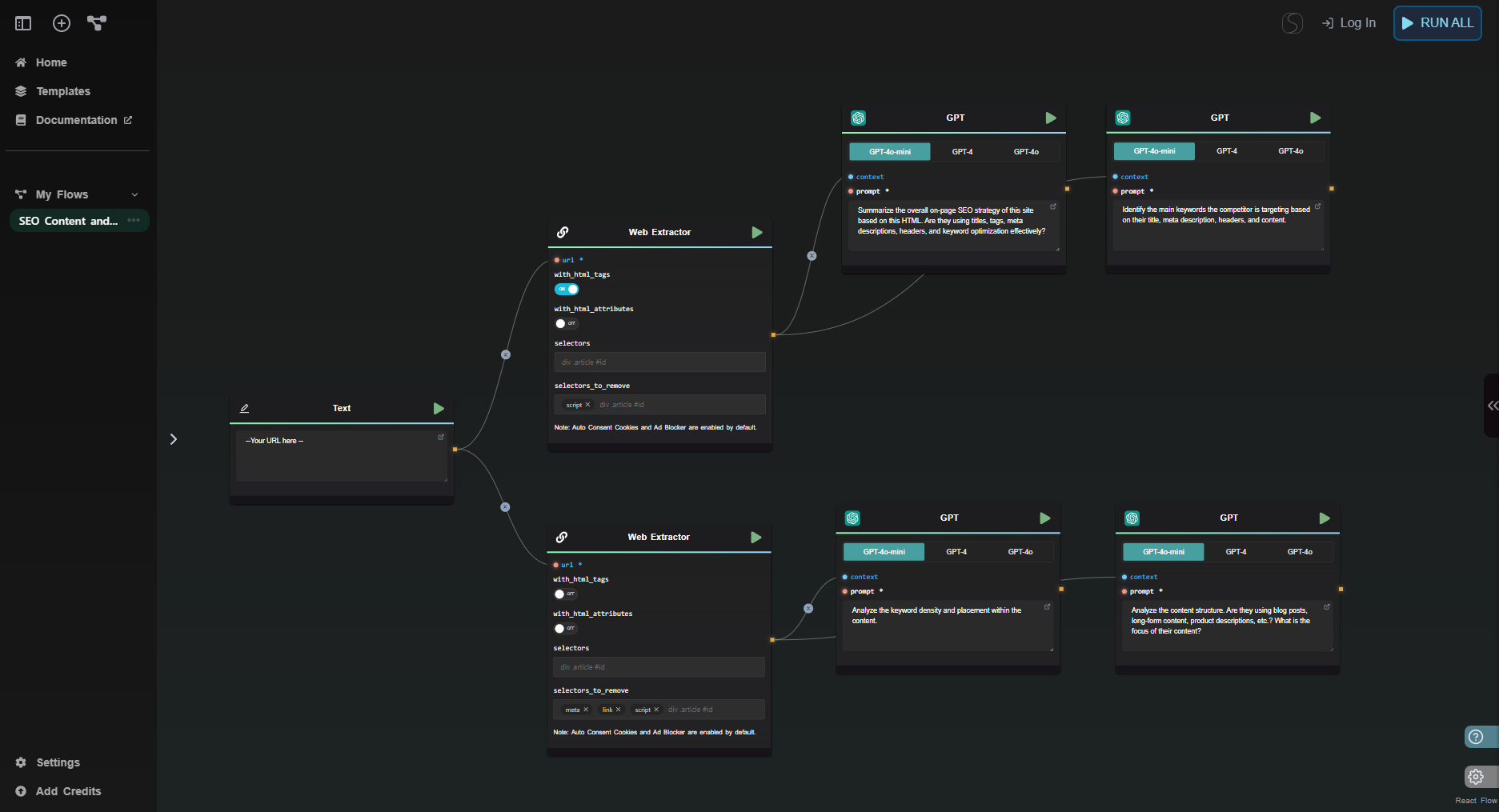The height and width of the screenshot is (812, 1499).
Task: Remove the meta tag from lower selectors_to_remove
Action: [x=586, y=710]
